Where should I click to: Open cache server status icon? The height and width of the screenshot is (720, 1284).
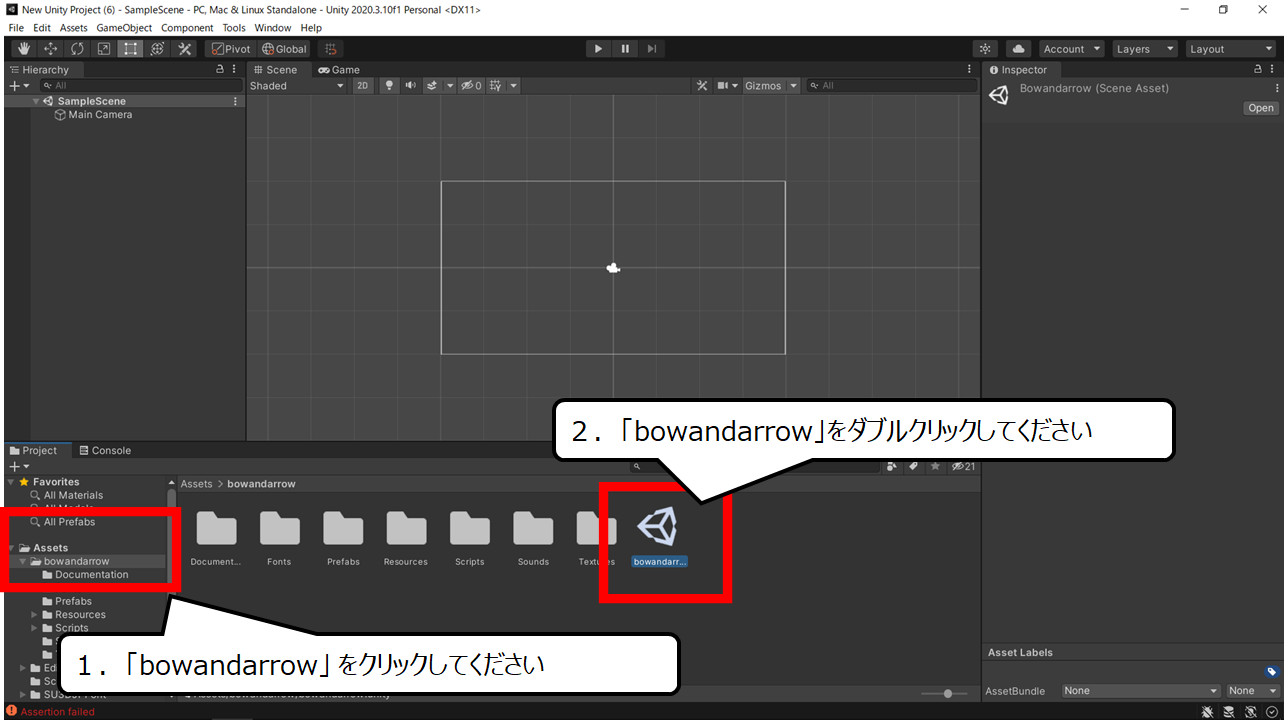point(1229,712)
